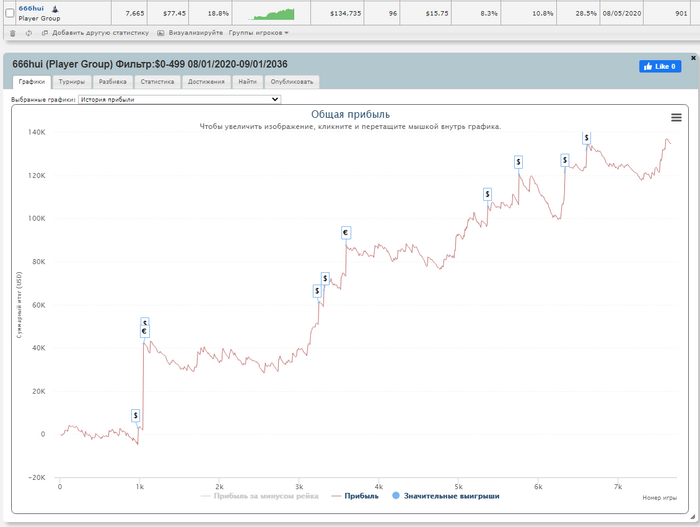
Task: Click the dollar win marker near 1k games
Action: (x=136, y=415)
